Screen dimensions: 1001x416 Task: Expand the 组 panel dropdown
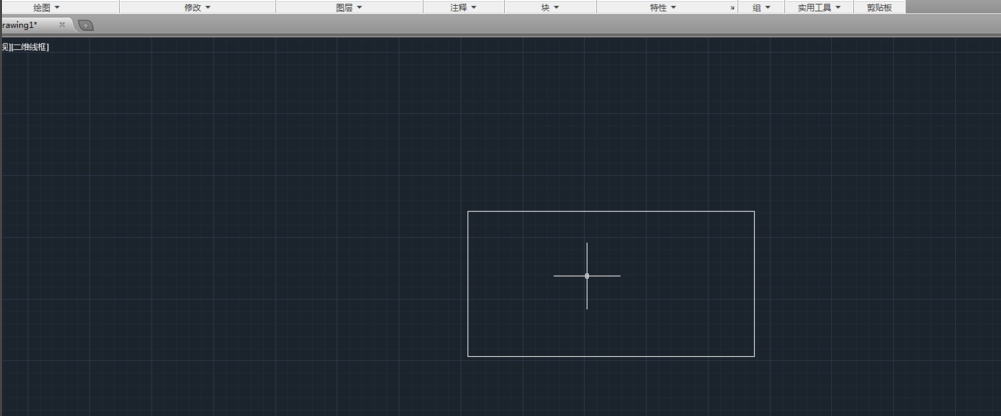(x=761, y=8)
